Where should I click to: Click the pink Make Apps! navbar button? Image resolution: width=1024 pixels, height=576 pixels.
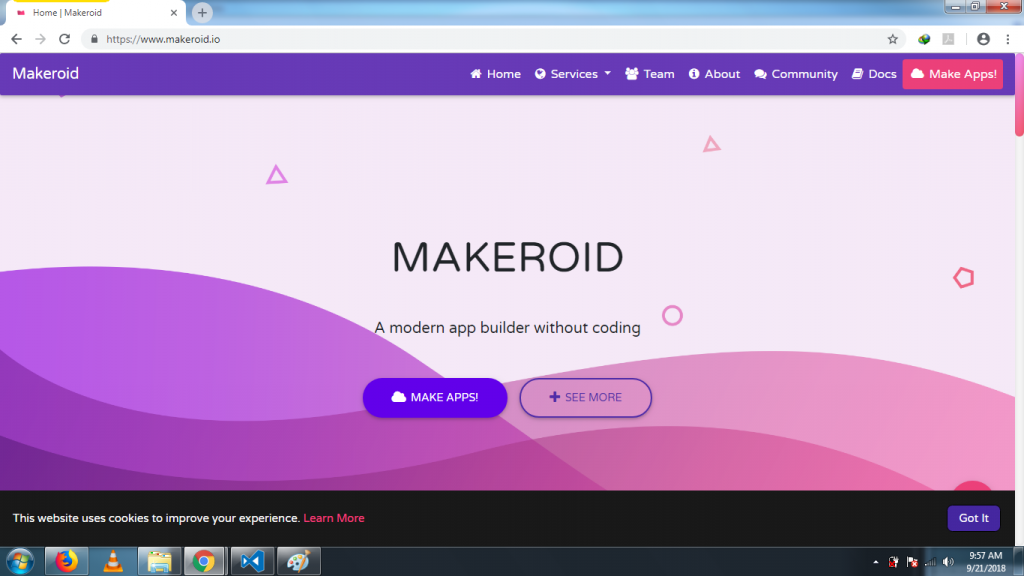[953, 74]
